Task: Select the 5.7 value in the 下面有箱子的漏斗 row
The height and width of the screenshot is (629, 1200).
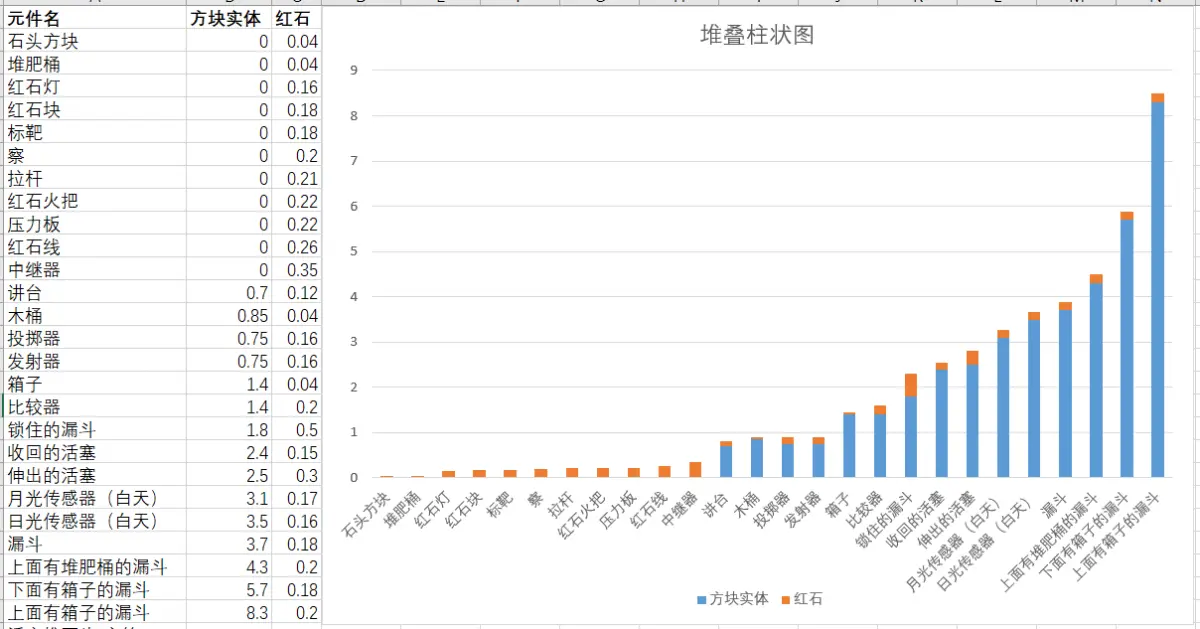Action: (x=229, y=590)
